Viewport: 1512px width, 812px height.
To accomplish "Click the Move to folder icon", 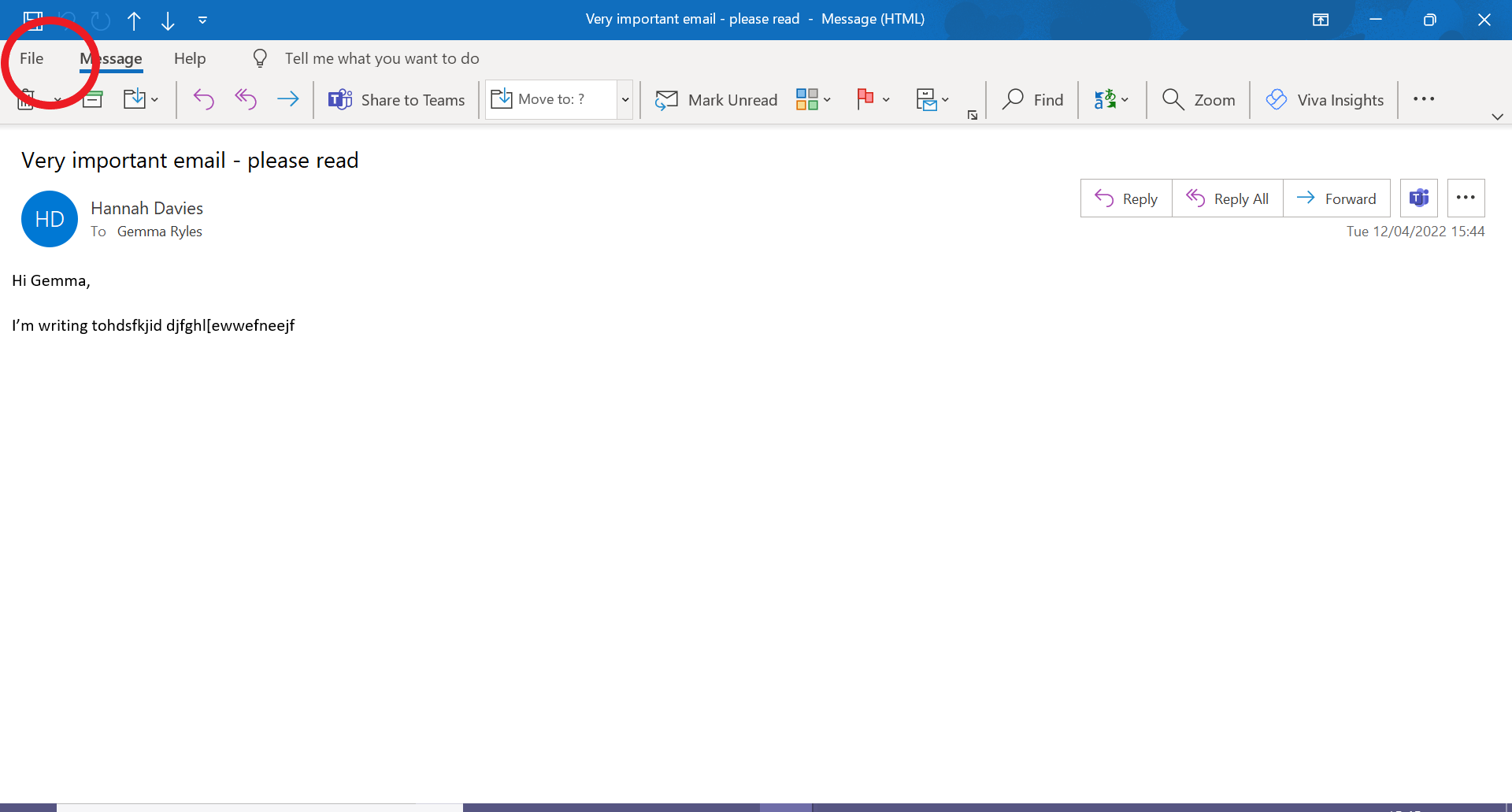I will [x=135, y=99].
